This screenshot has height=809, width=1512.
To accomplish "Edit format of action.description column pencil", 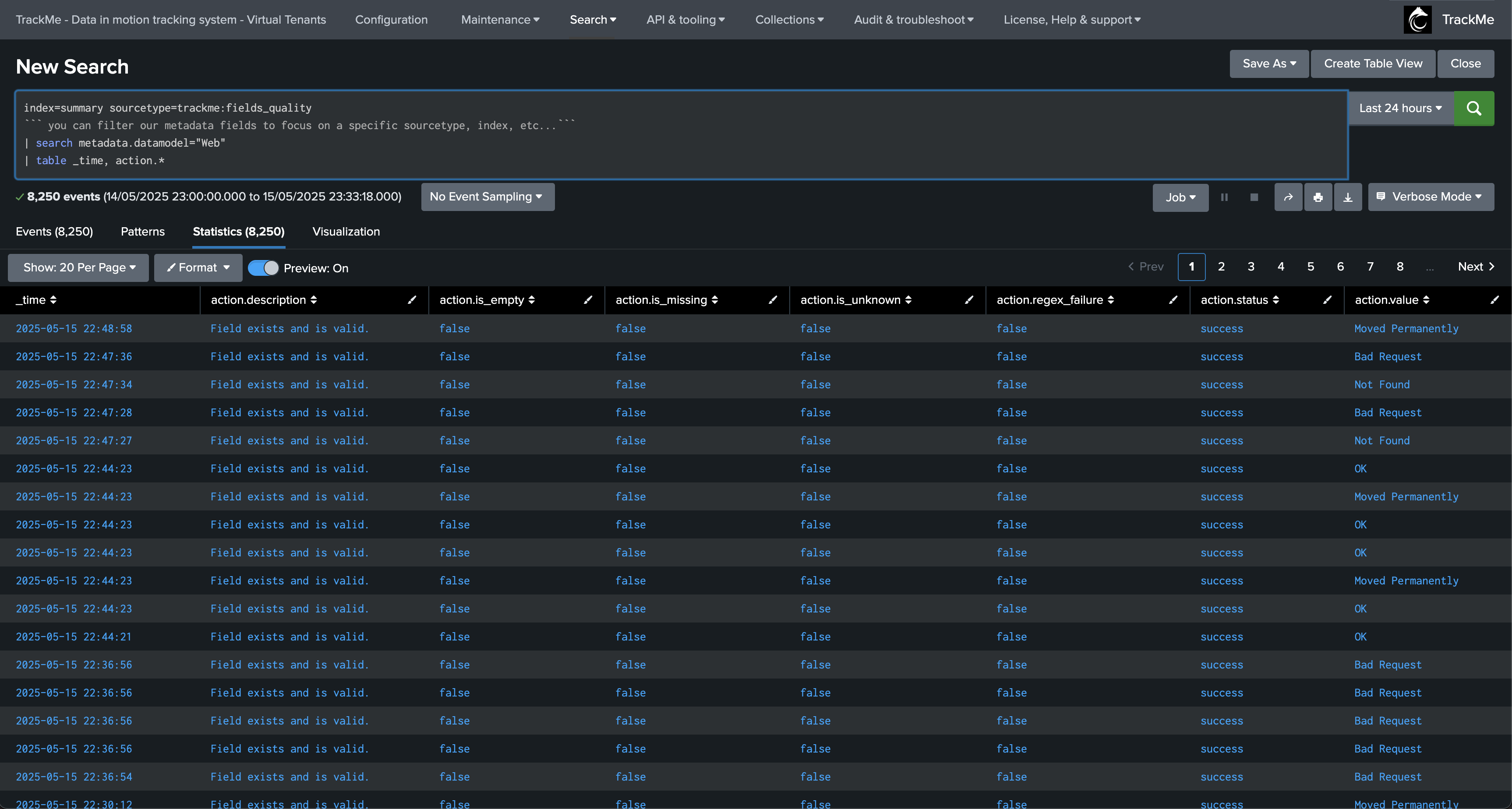I will pyautogui.click(x=412, y=300).
